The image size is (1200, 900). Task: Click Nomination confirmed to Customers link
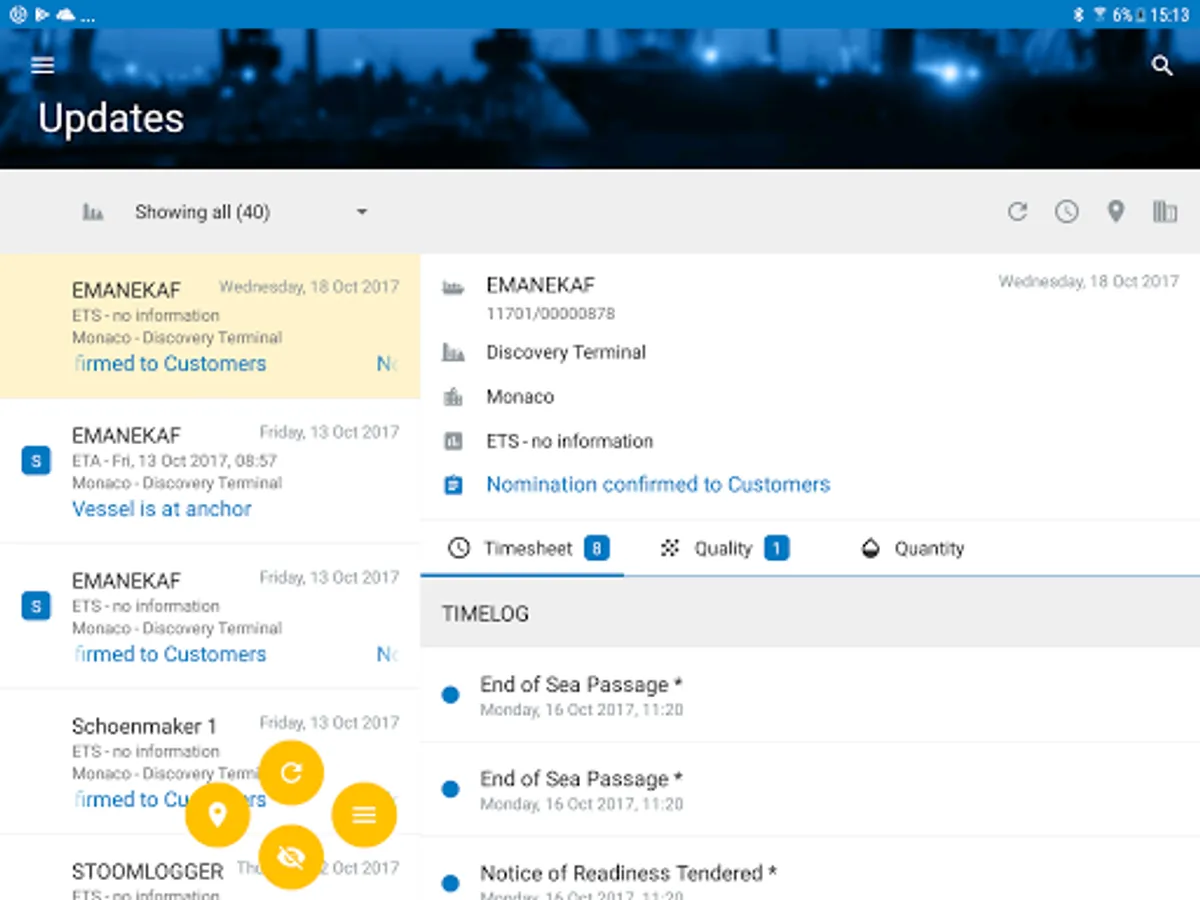(x=658, y=485)
